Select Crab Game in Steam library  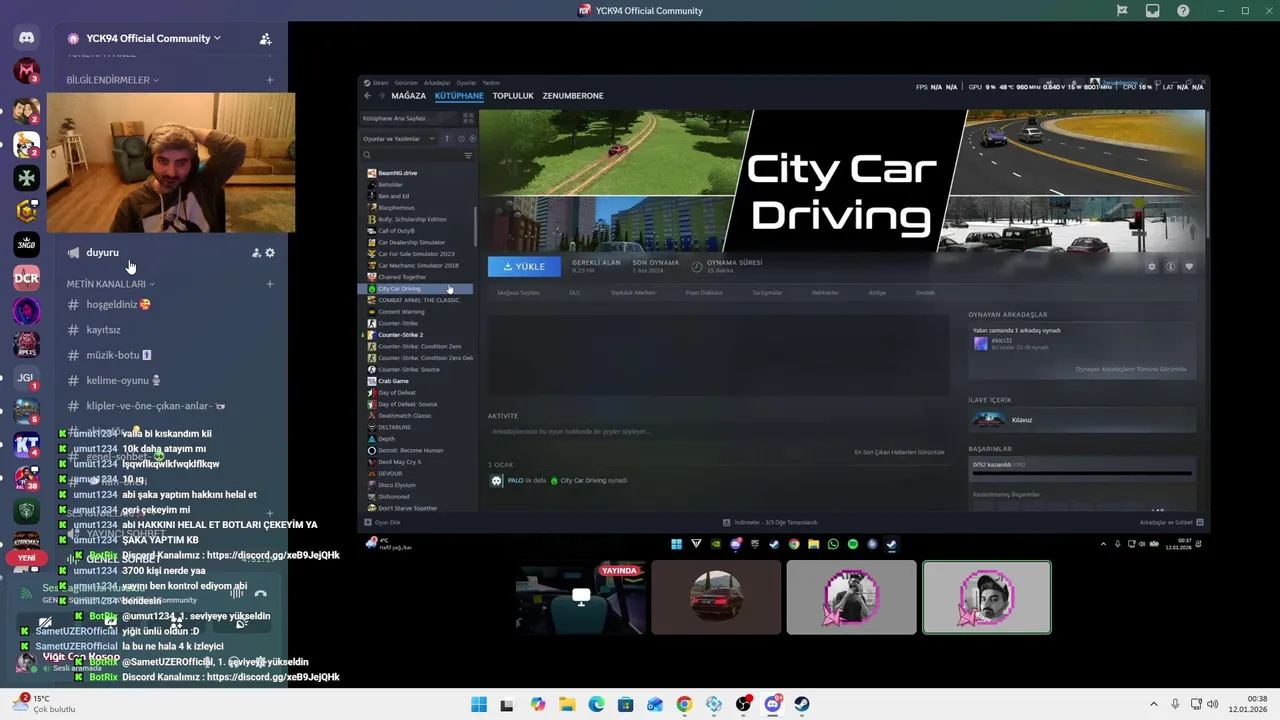pos(393,381)
